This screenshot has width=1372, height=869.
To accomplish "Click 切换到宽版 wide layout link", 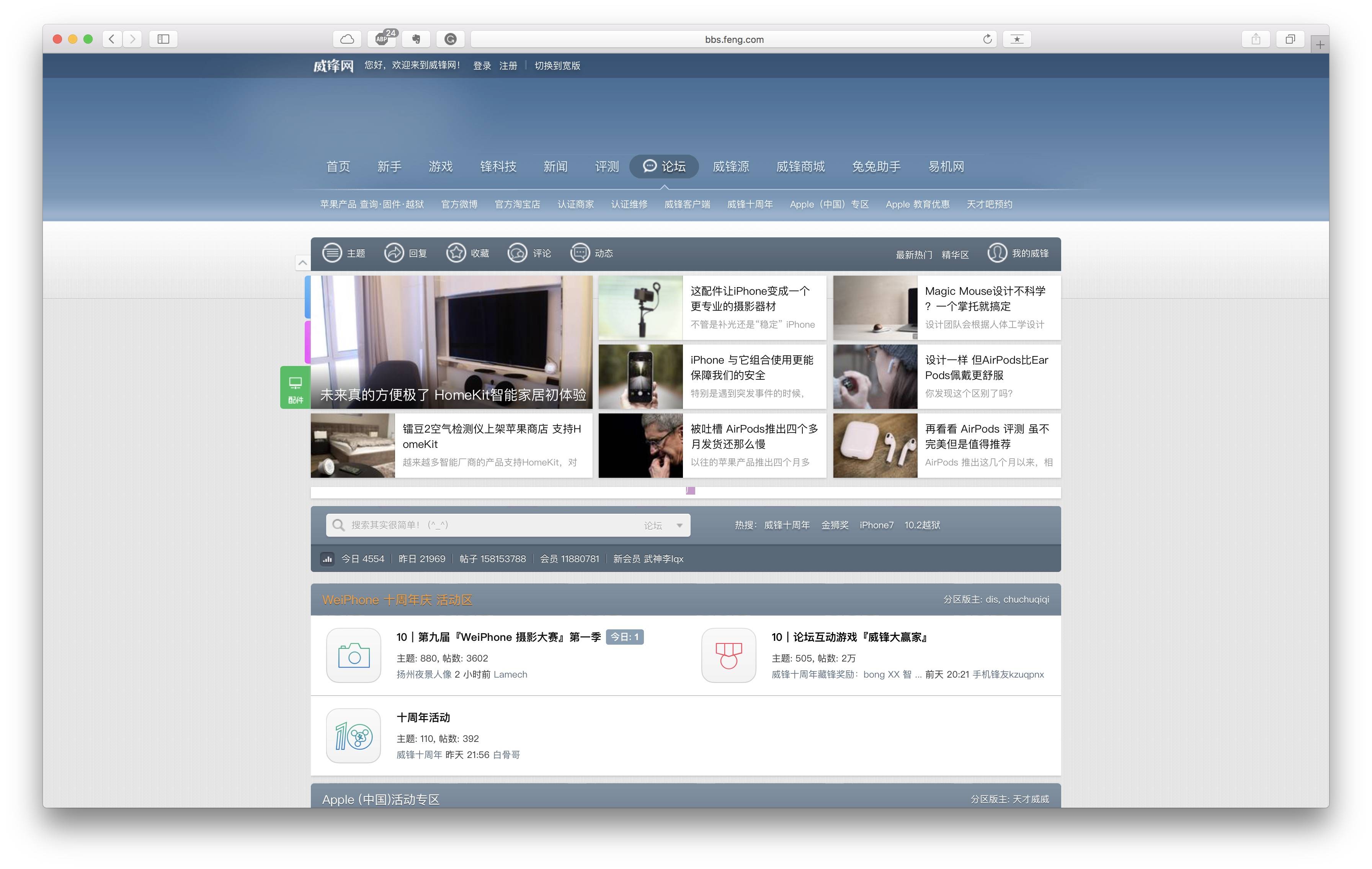I will tap(557, 66).
